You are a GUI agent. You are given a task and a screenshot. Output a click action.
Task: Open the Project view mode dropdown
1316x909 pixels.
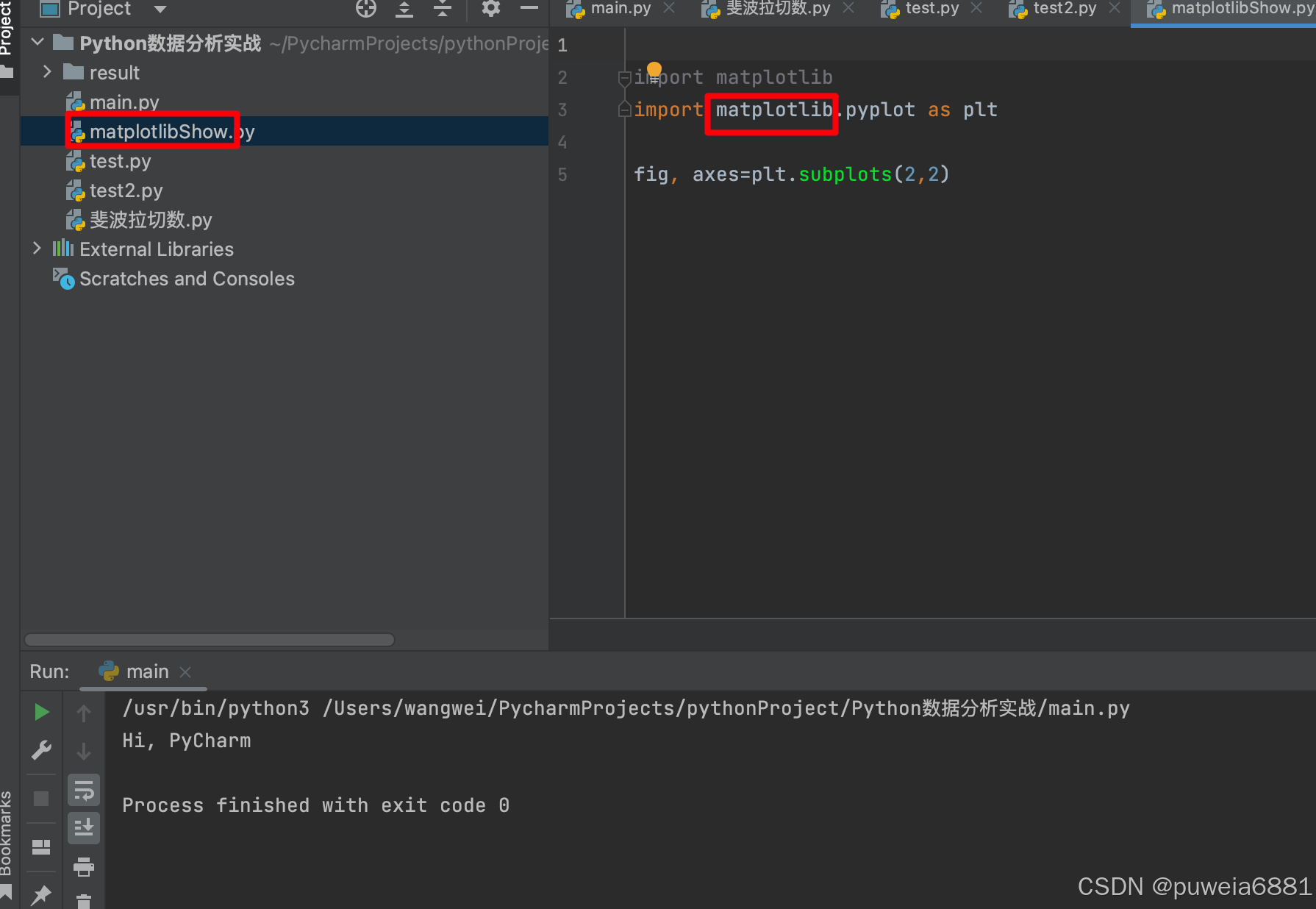tap(159, 10)
